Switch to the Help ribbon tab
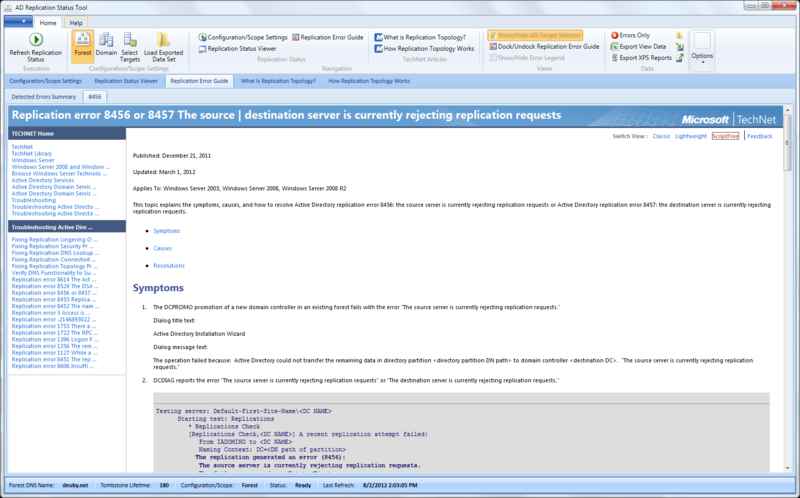 pos(76,22)
